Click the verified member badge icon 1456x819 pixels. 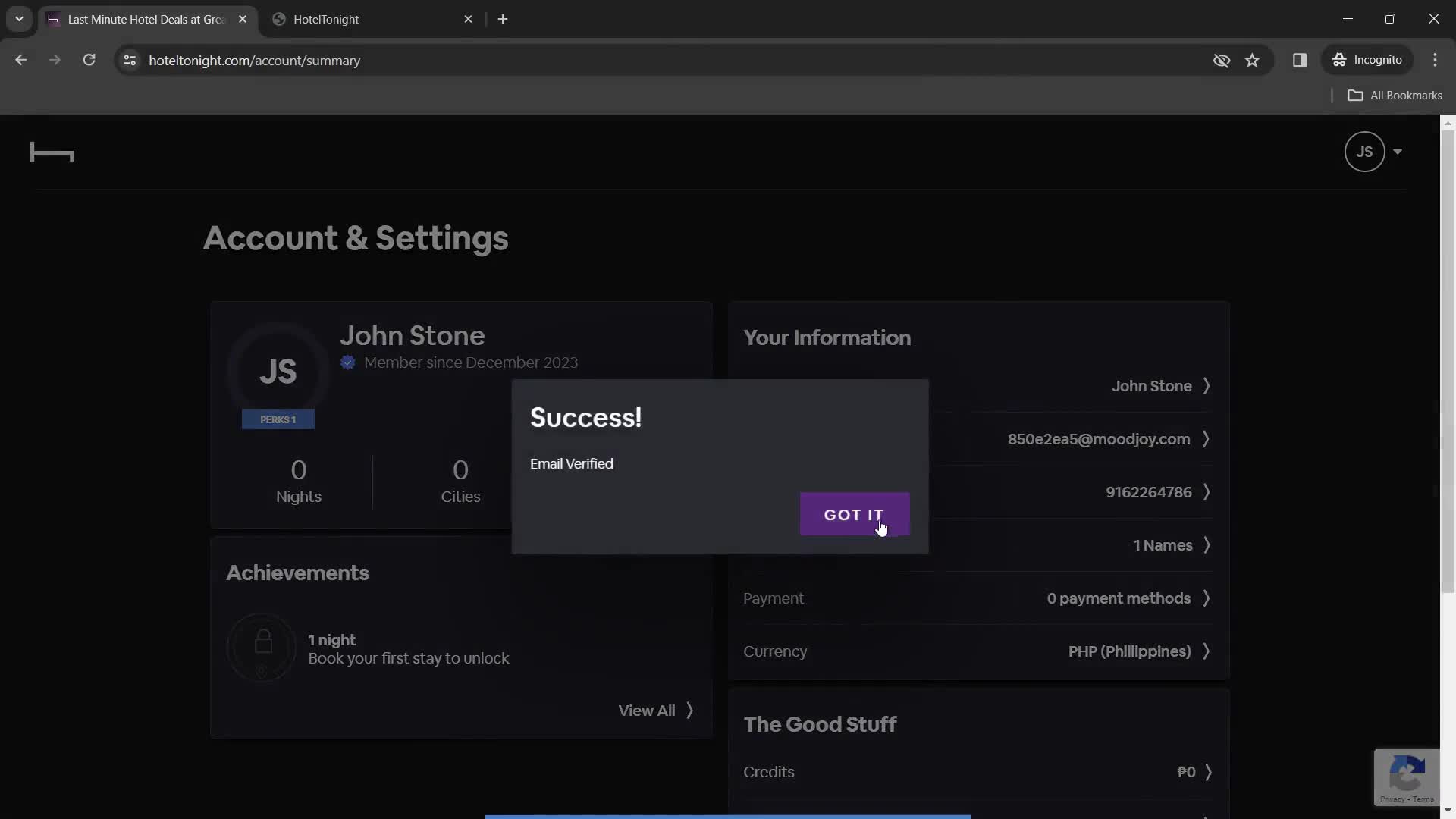(348, 362)
